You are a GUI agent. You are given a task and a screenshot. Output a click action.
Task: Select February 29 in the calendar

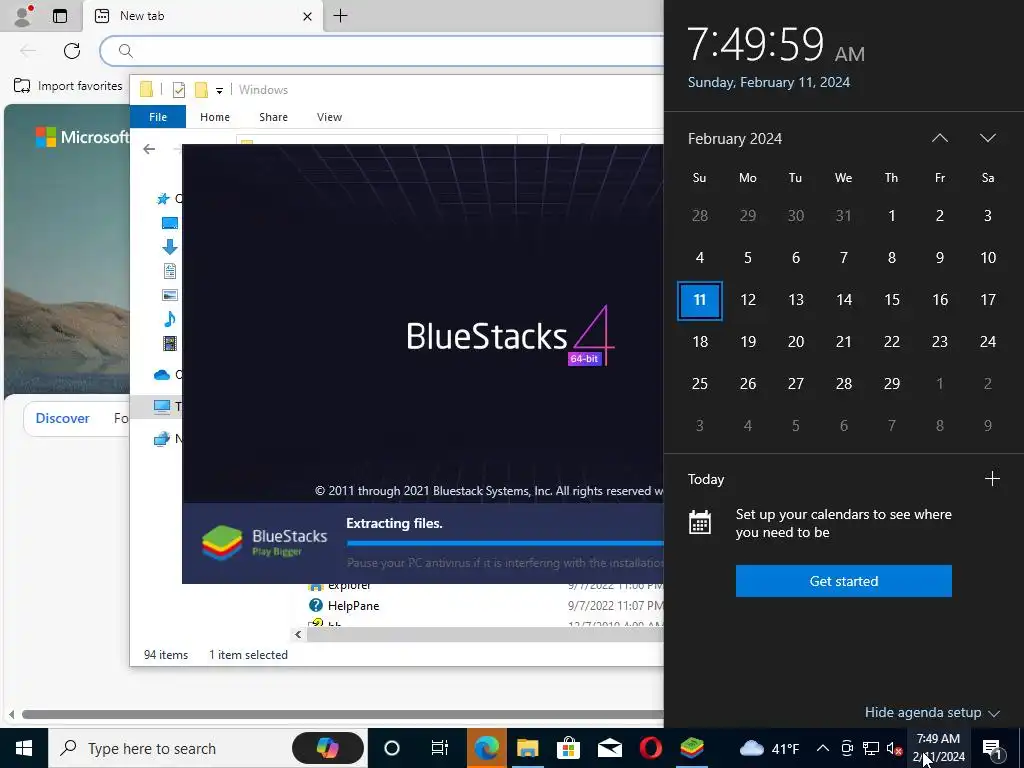coord(891,383)
